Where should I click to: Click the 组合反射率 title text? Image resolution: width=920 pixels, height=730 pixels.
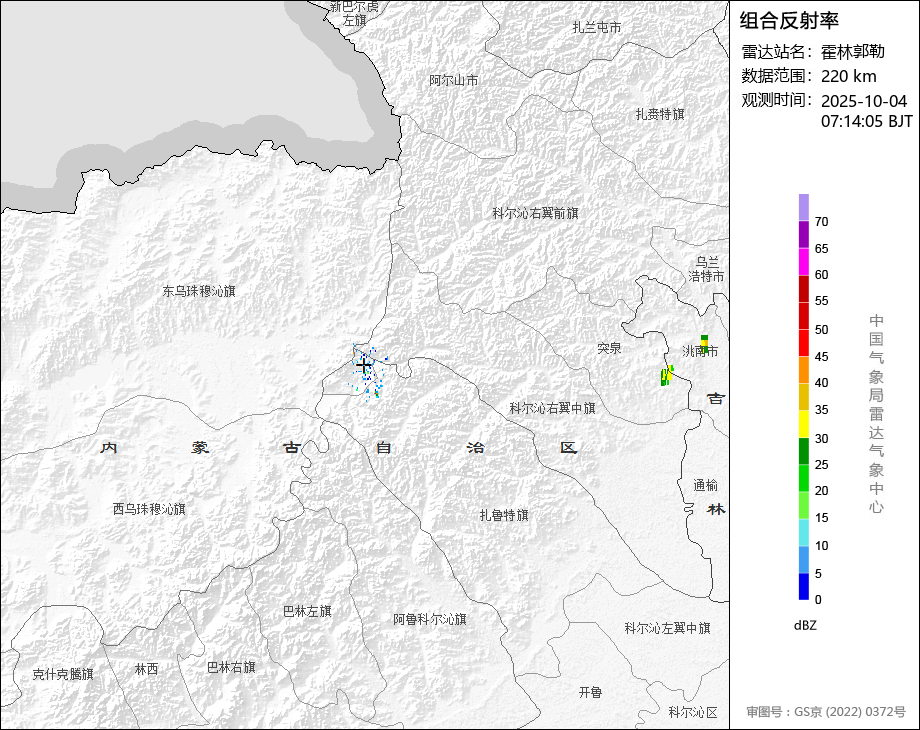coord(789,20)
